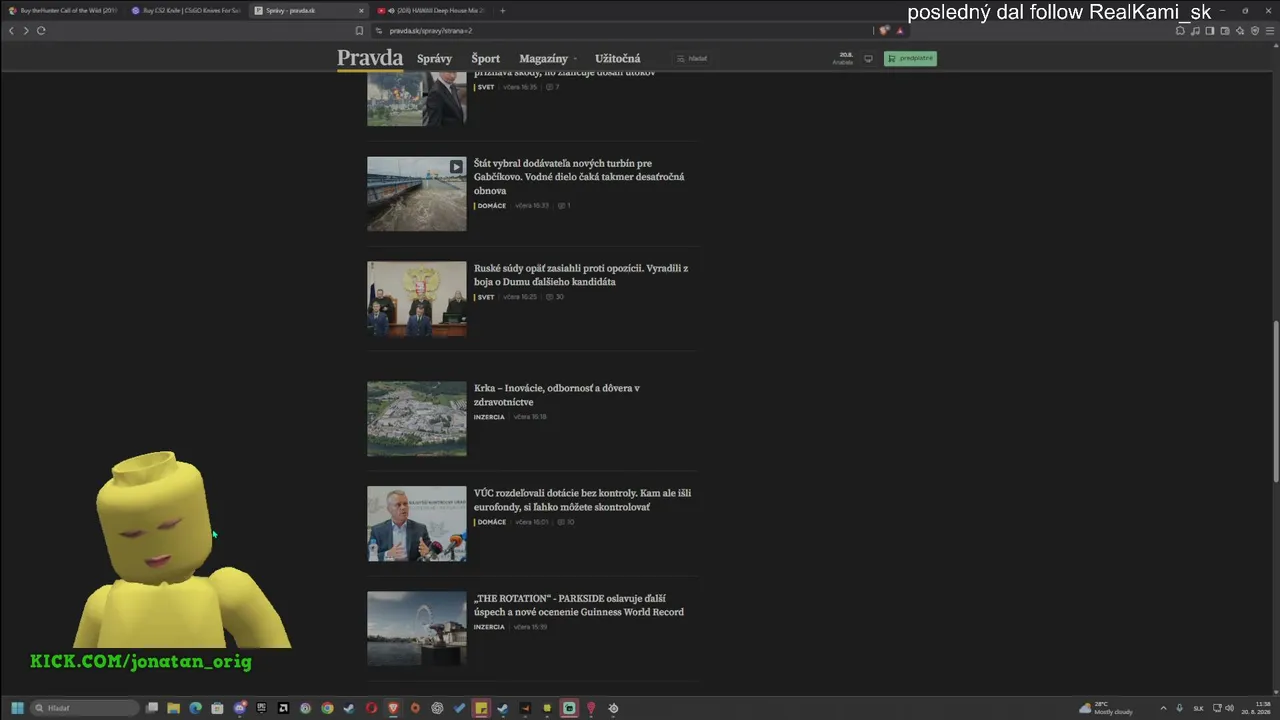Click the Brave Rewards triangle icon
The image size is (1280, 720).
click(899, 31)
